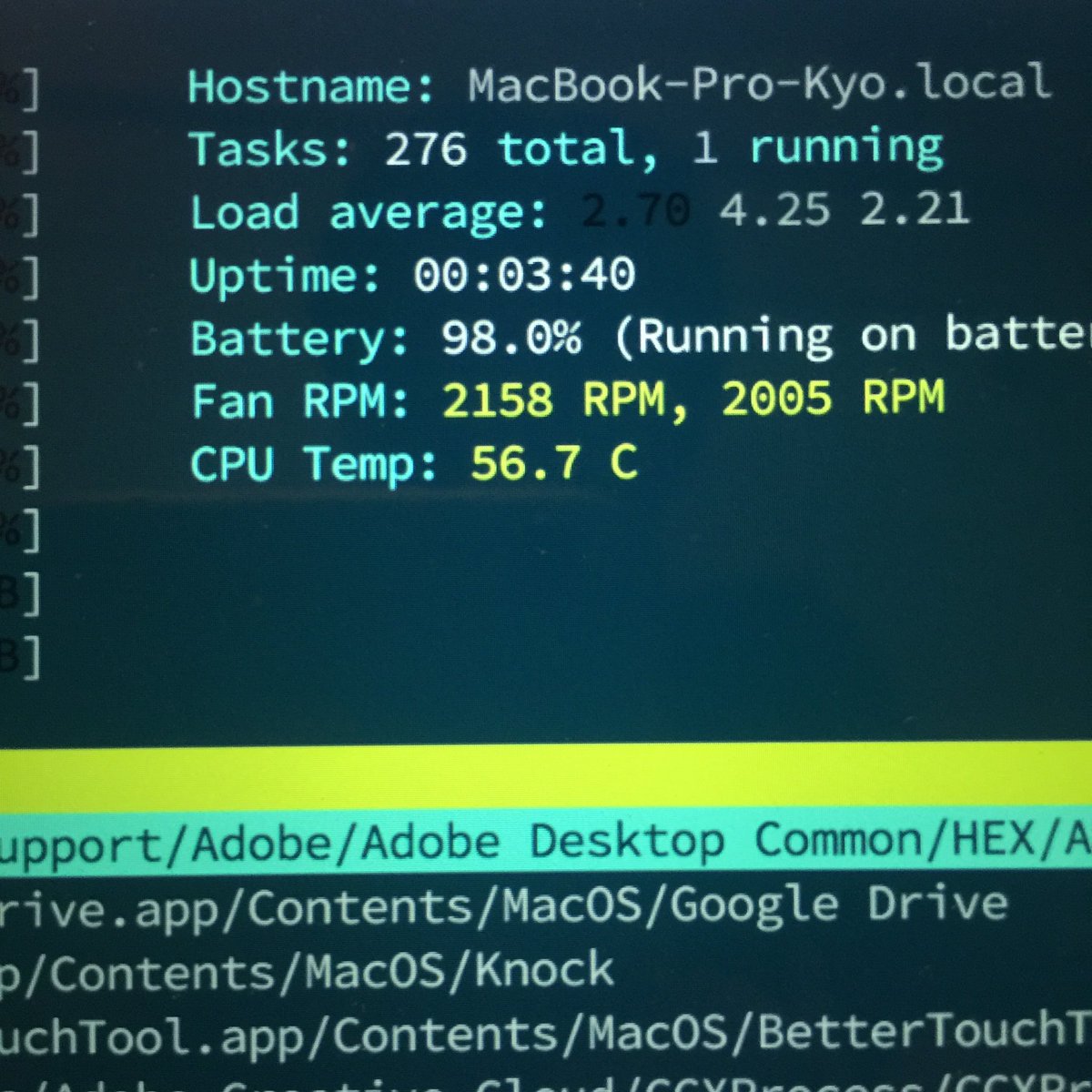Select the BetterTouchTool process row
Image resolution: width=1092 pixels, height=1092 pixels.
(x=546, y=1034)
